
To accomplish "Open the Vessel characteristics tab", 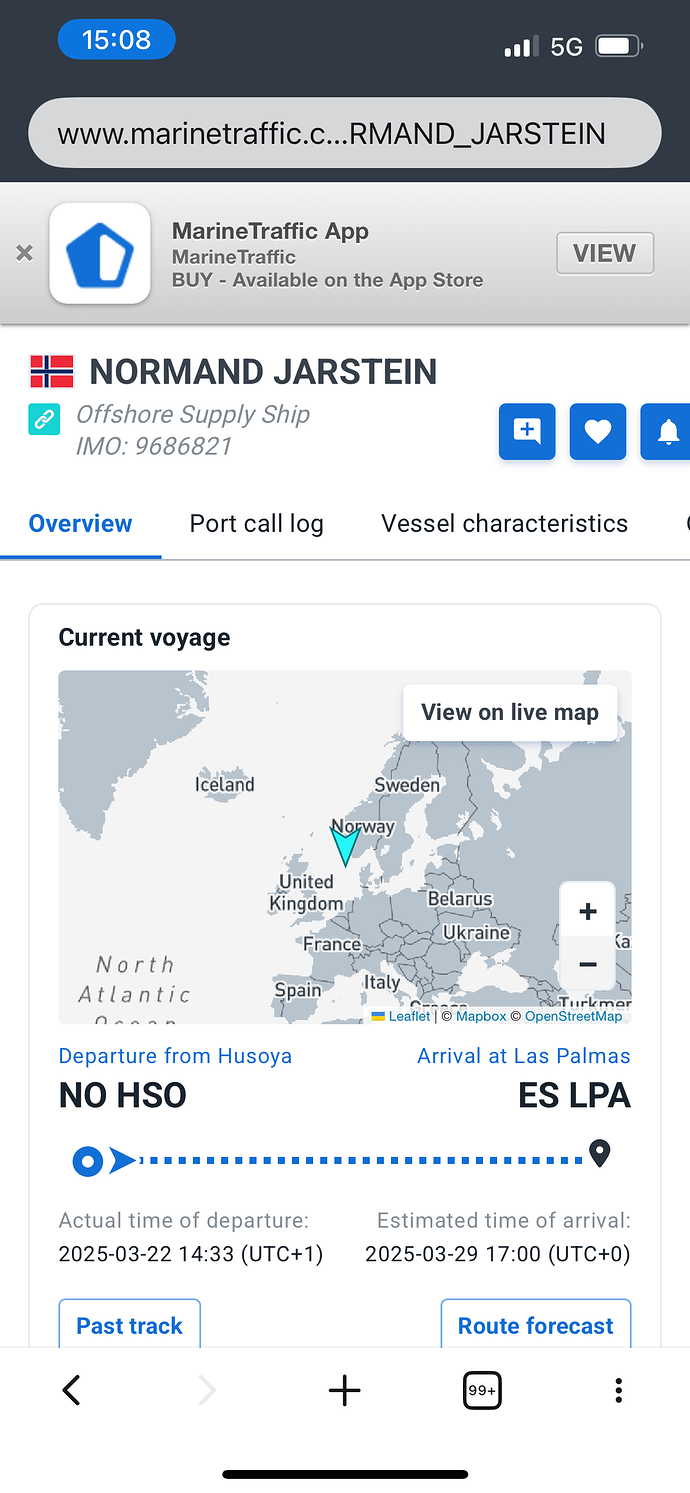I will pos(504,524).
